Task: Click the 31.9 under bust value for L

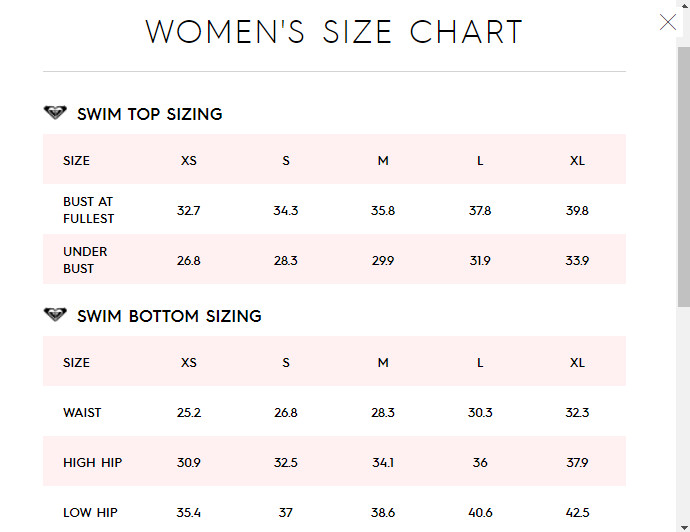Action: coord(480,261)
